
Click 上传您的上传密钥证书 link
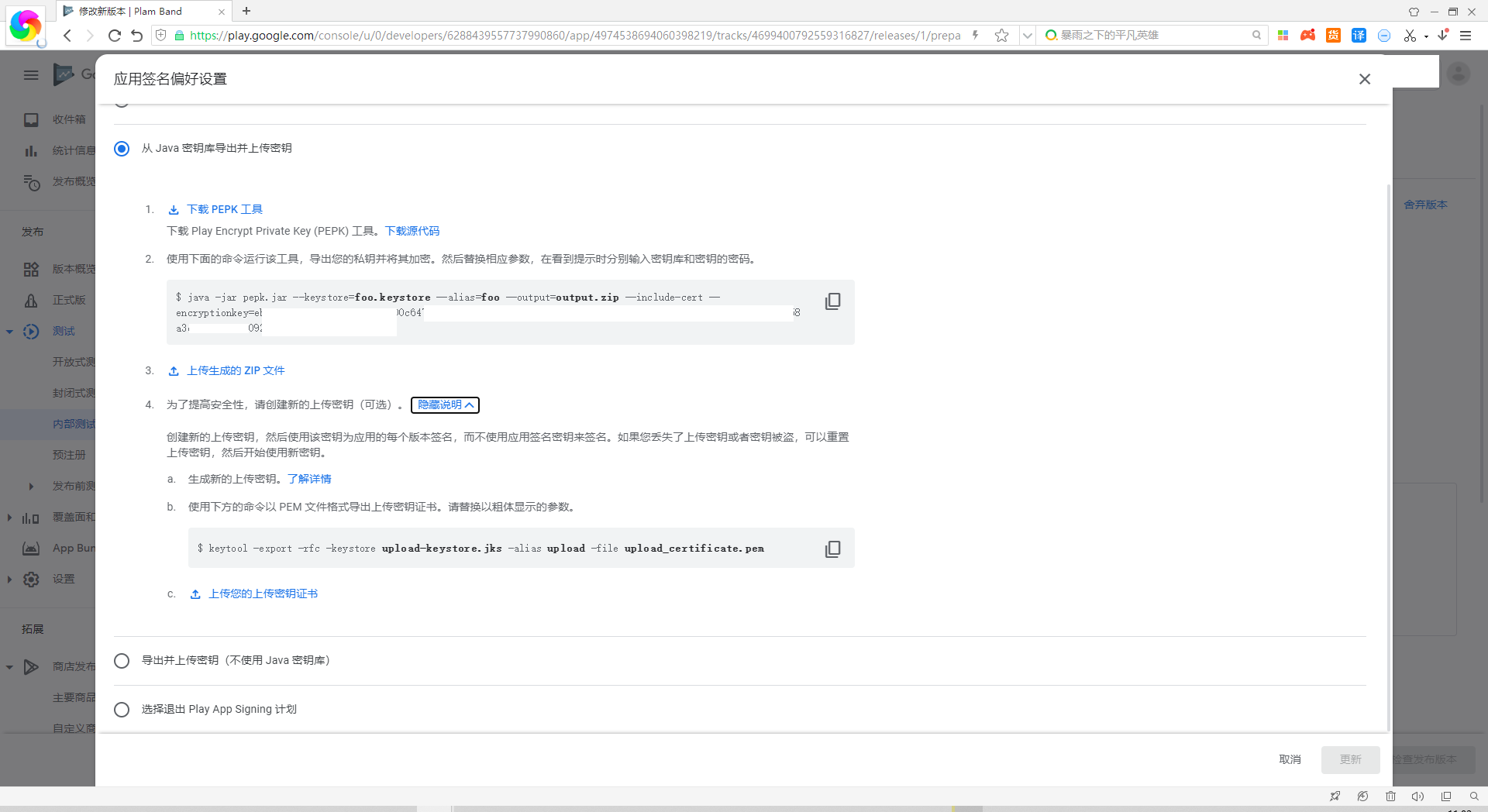[x=263, y=594]
